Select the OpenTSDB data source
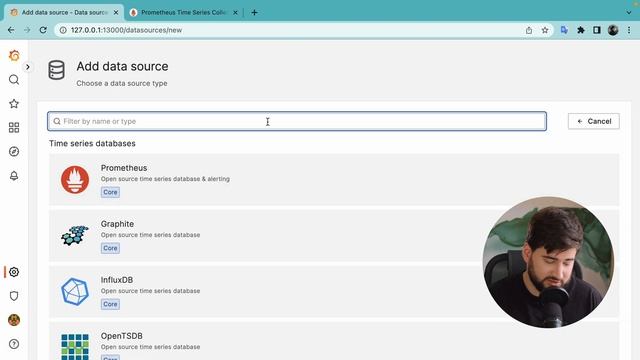 tap(334, 341)
